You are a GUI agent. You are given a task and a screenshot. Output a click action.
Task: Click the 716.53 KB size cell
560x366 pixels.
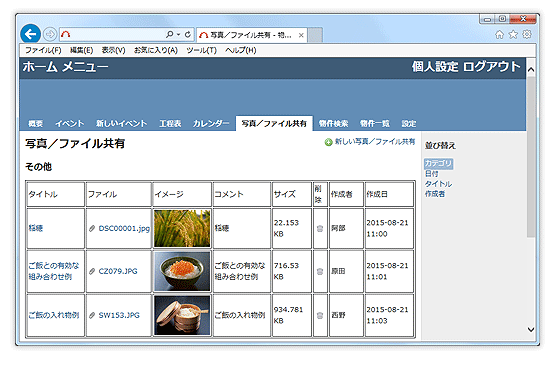292,271
